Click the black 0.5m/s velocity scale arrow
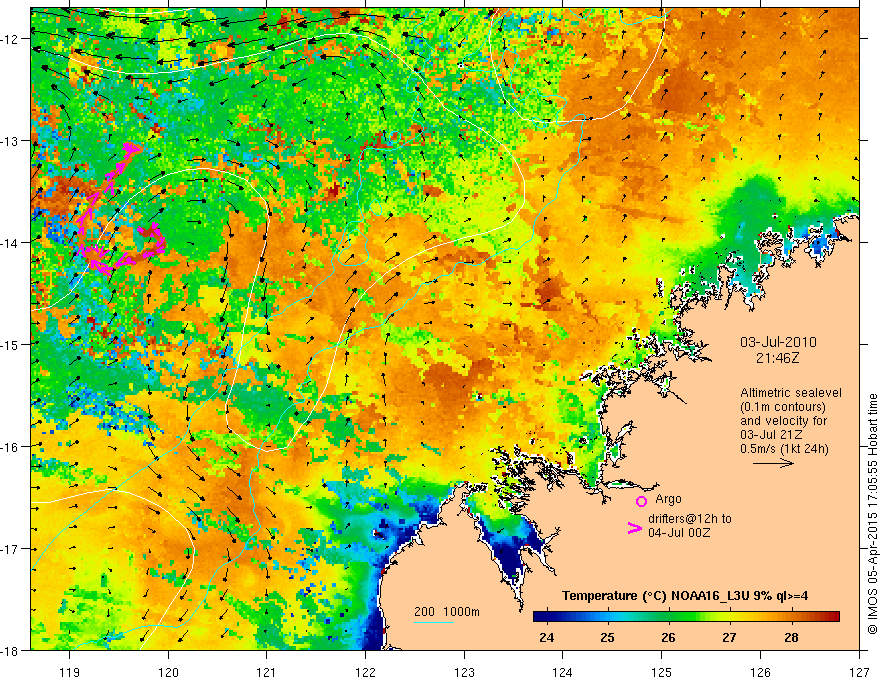This screenshot has width=880, height=680. tap(773, 463)
